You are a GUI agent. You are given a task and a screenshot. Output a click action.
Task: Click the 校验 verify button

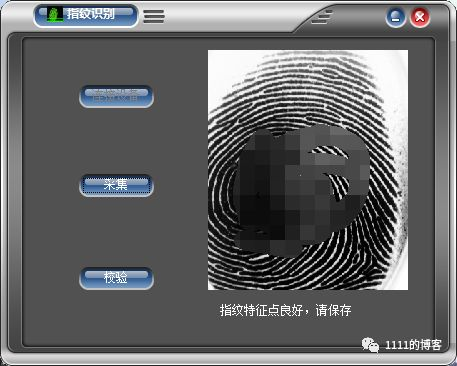tap(116, 278)
